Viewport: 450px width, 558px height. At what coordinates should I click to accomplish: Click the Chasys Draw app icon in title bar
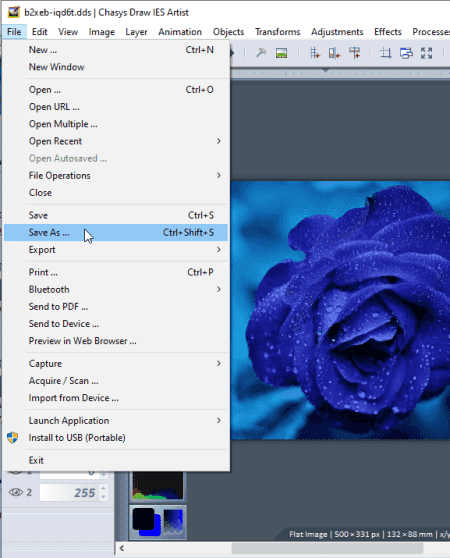[13, 12]
